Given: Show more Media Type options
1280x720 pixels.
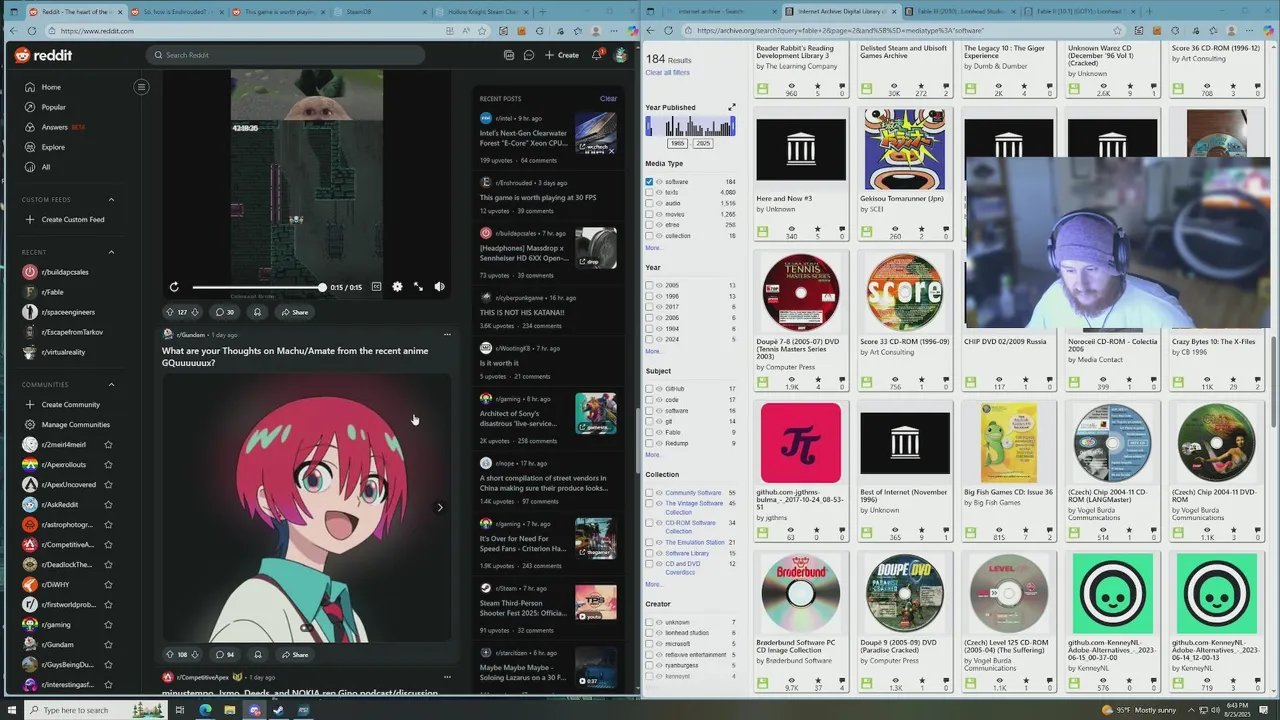Looking at the screenshot, I should click(x=653, y=247).
